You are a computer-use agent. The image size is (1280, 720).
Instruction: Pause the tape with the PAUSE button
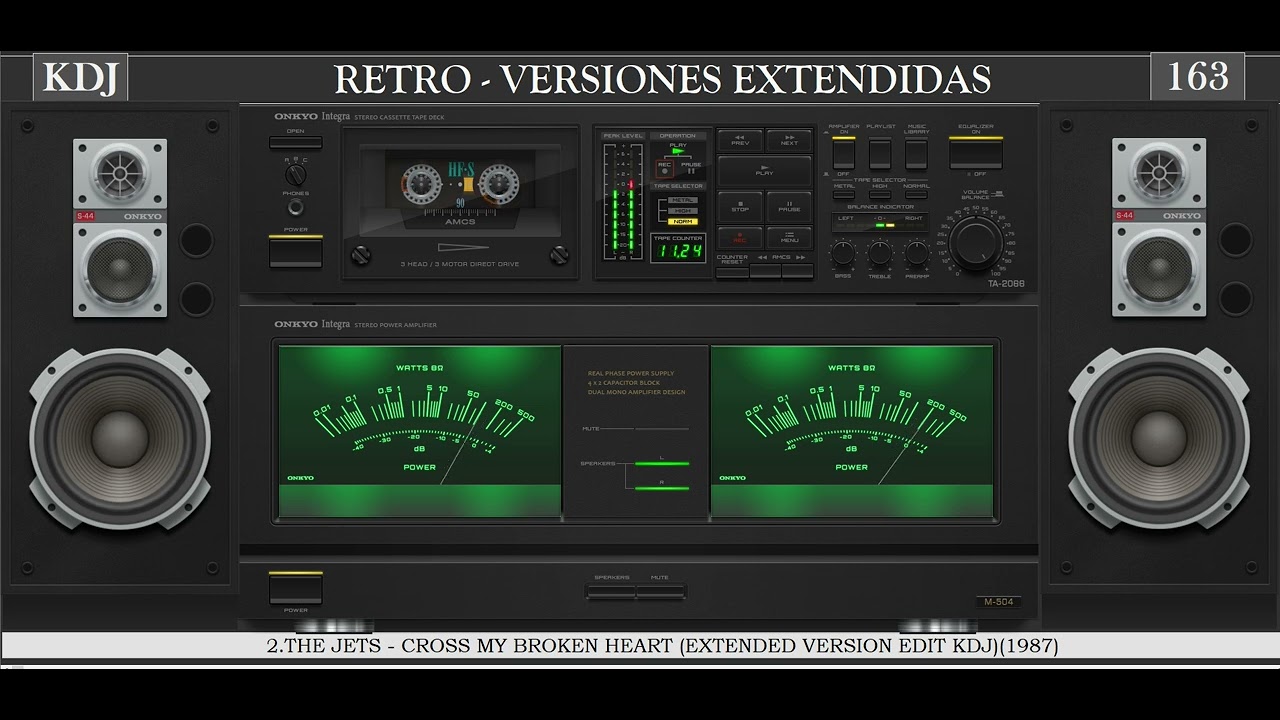pos(789,207)
